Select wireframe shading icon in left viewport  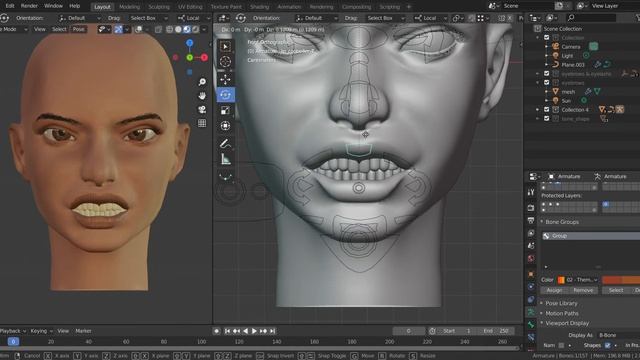pos(169,29)
